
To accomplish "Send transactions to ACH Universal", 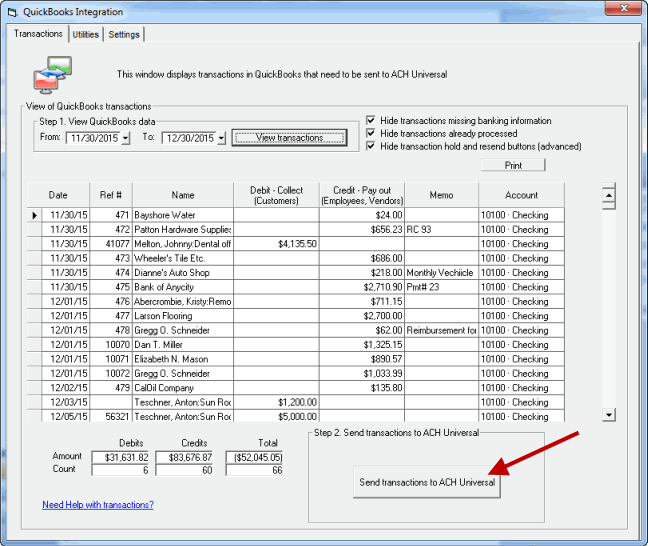I will click(427, 482).
